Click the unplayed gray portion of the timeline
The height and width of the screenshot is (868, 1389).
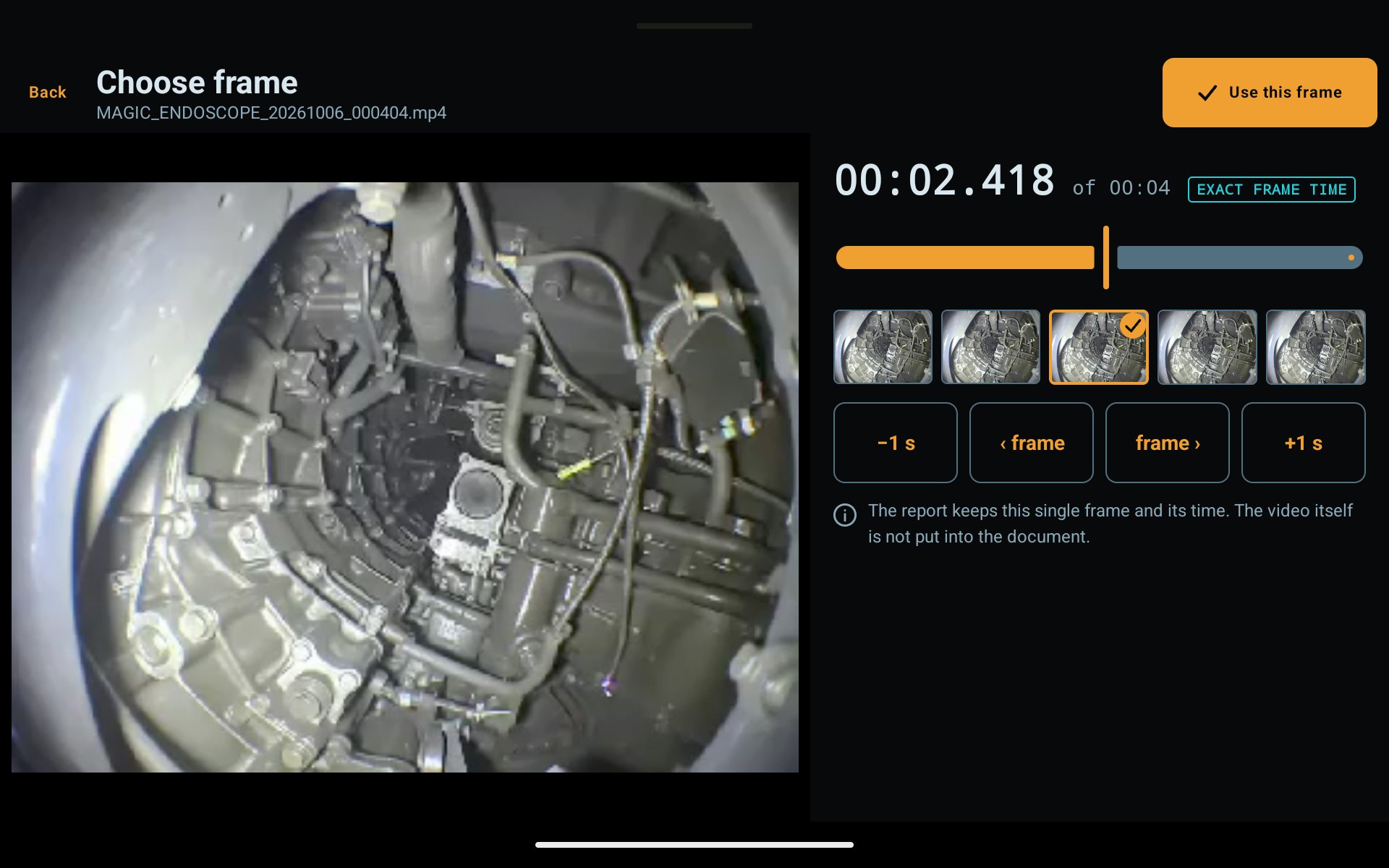point(1240,258)
